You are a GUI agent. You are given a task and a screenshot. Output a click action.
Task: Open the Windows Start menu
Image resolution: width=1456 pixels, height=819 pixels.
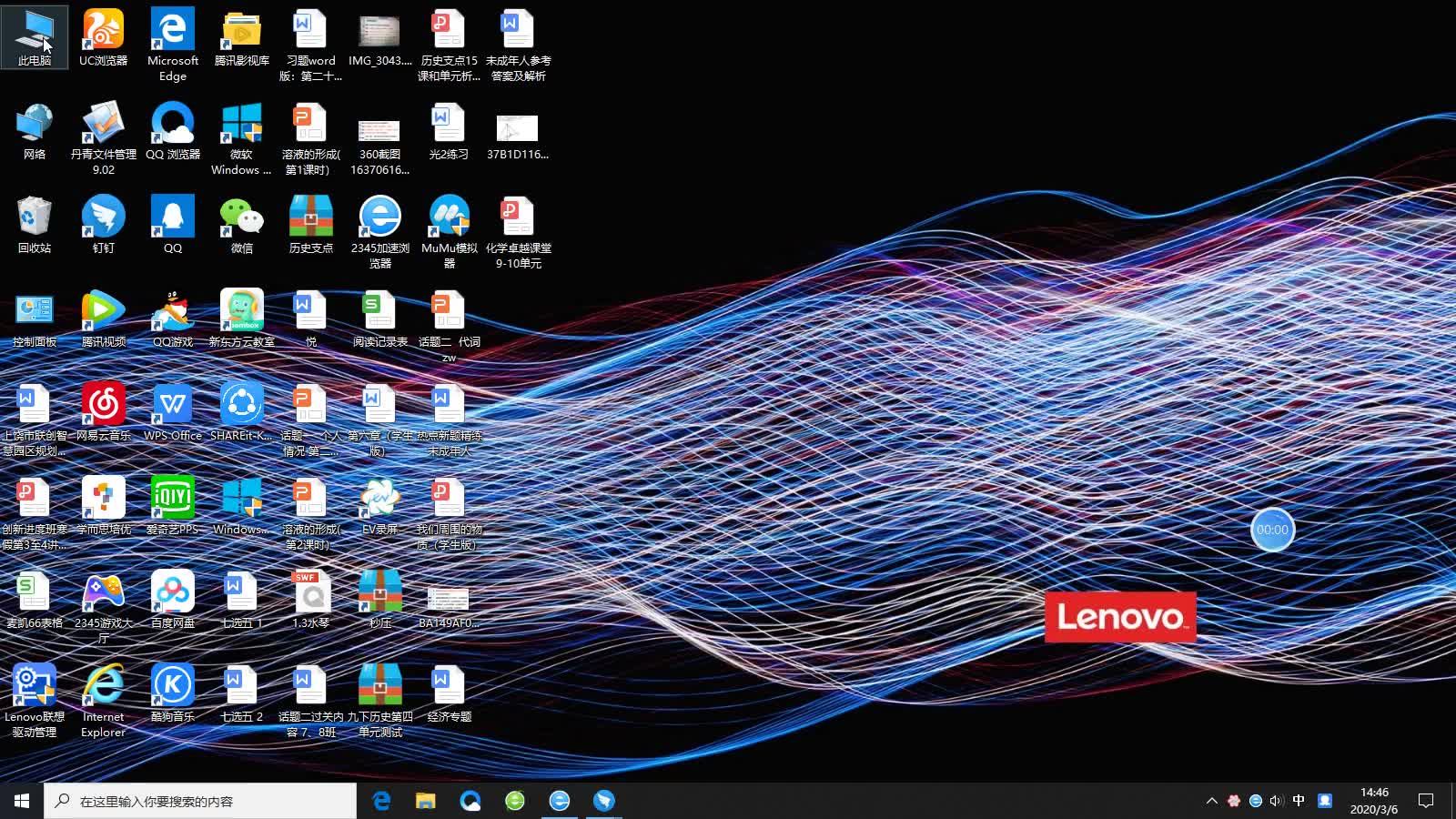click(x=22, y=801)
